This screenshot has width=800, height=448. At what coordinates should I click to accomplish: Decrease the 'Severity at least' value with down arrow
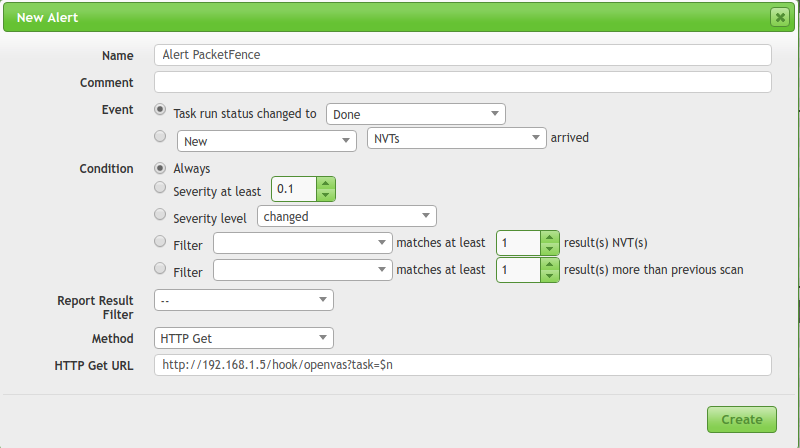tap(325, 194)
